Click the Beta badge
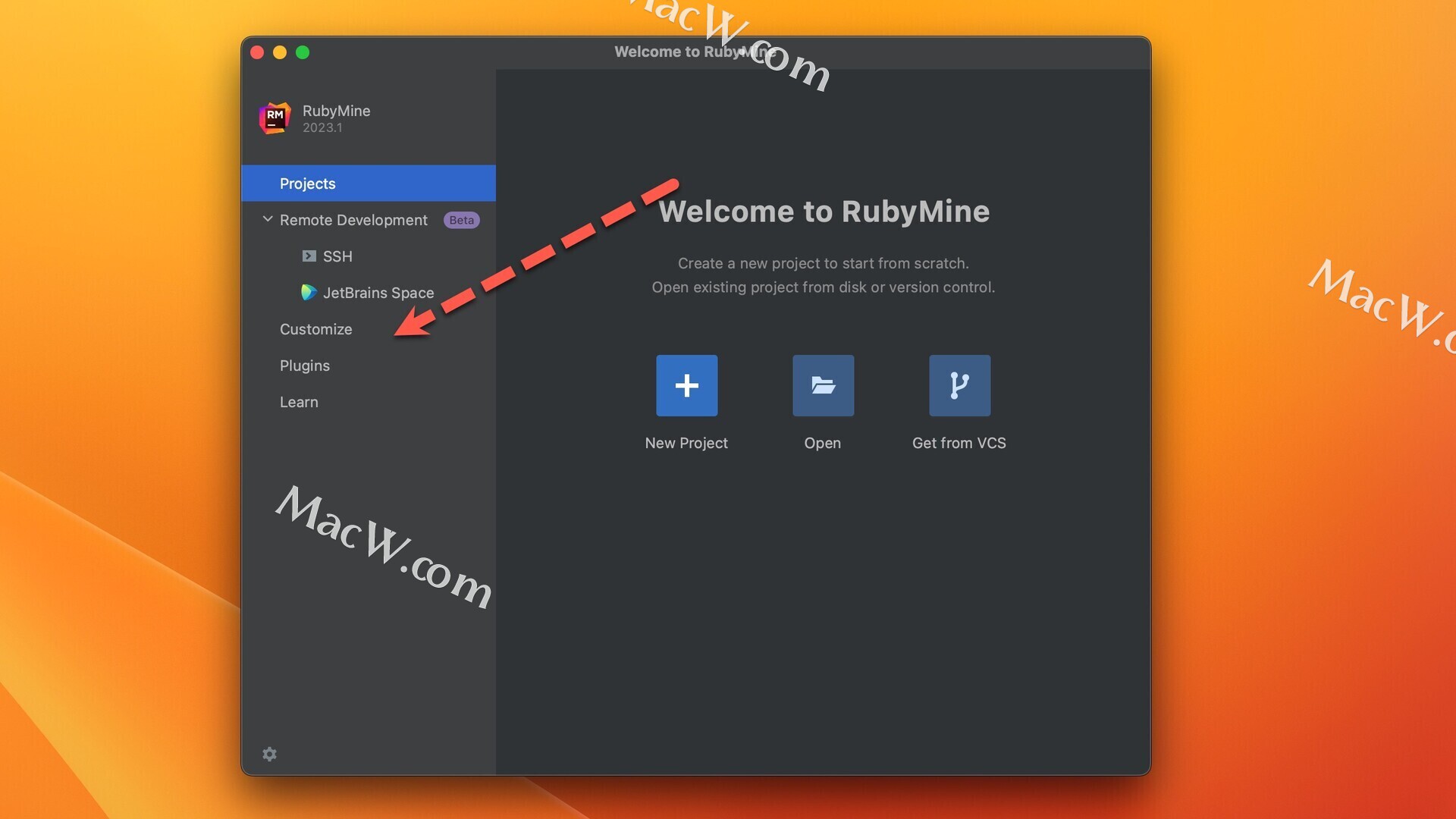 [x=461, y=220]
